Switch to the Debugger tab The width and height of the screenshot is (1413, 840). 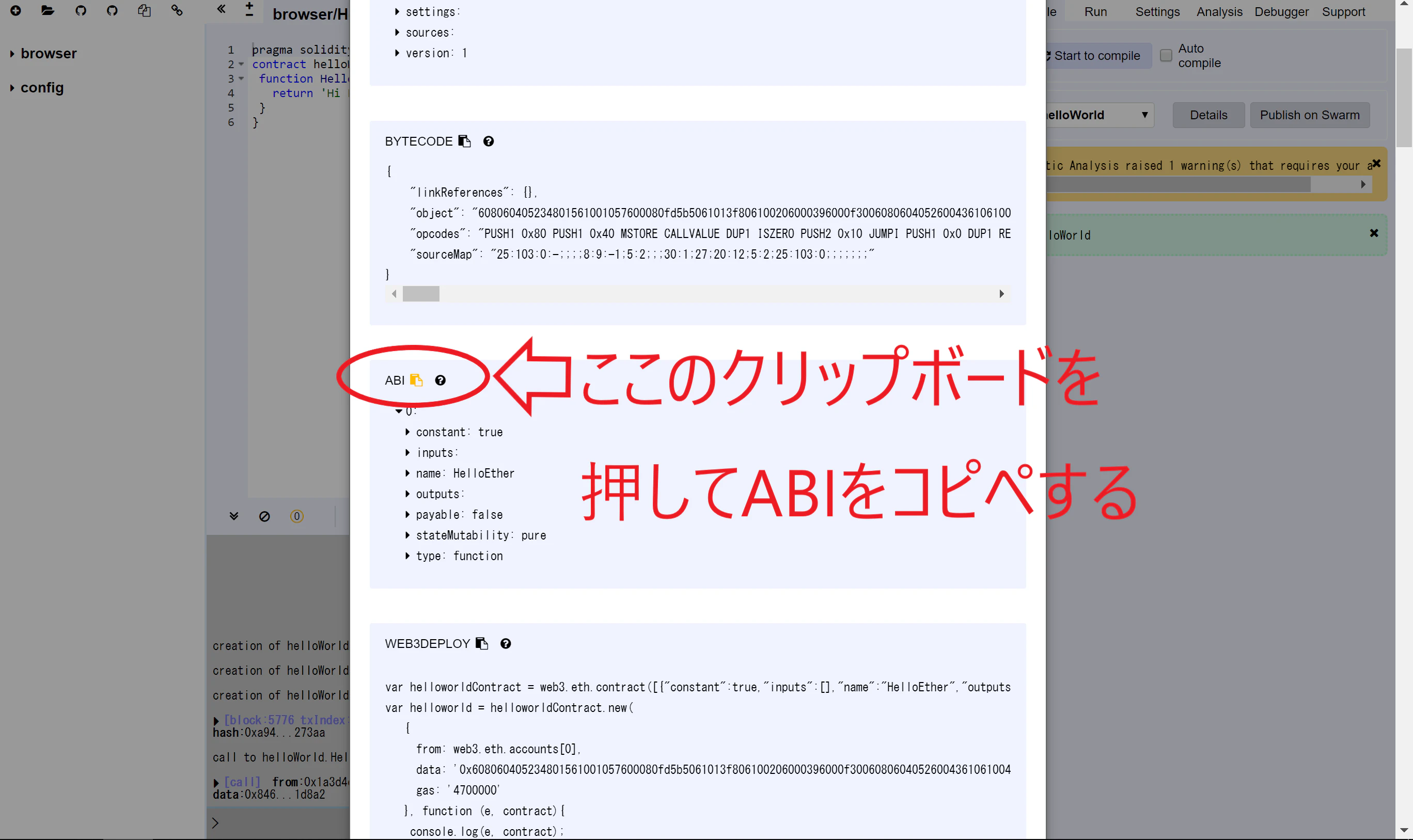point(1282,11)
